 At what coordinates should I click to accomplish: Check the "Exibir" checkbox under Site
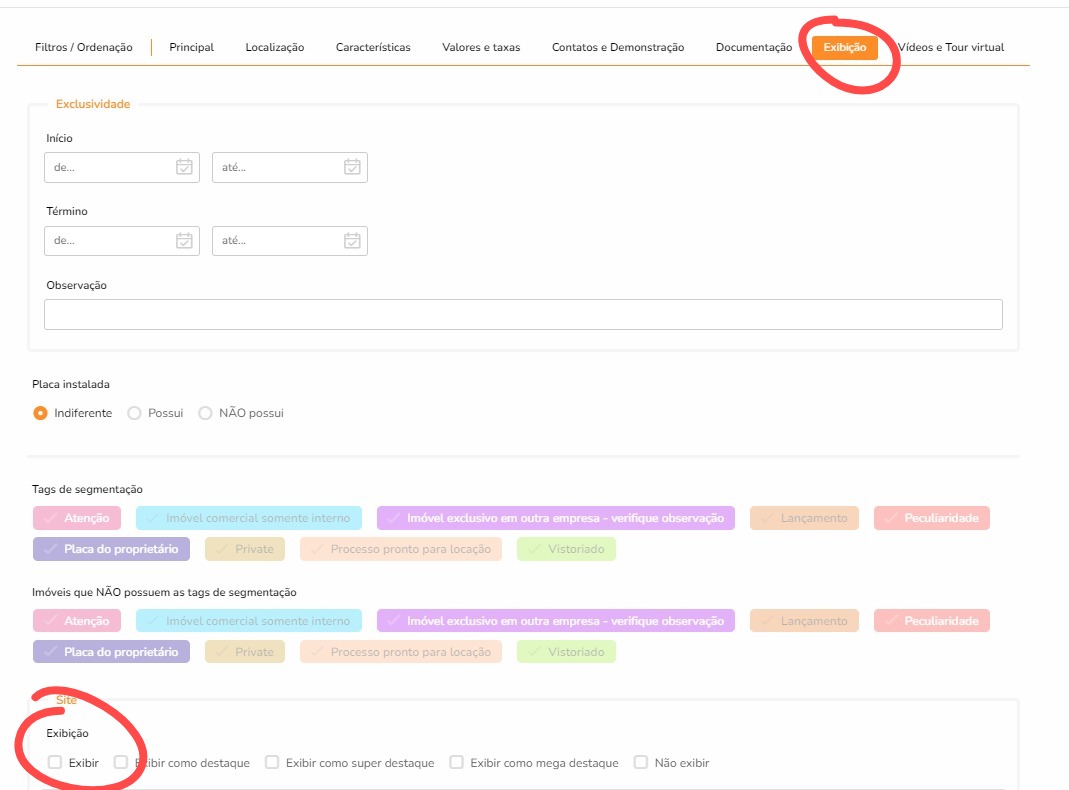click(55, 762)
